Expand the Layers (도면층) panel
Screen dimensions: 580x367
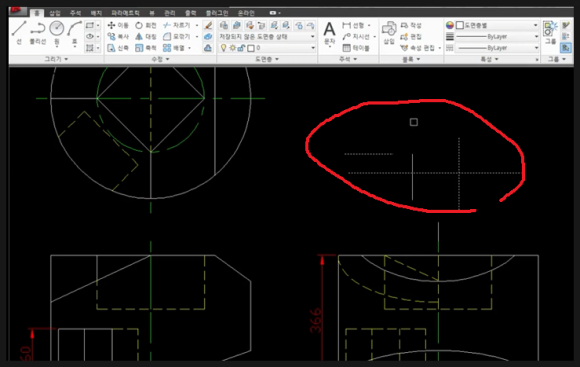[267, 59]
